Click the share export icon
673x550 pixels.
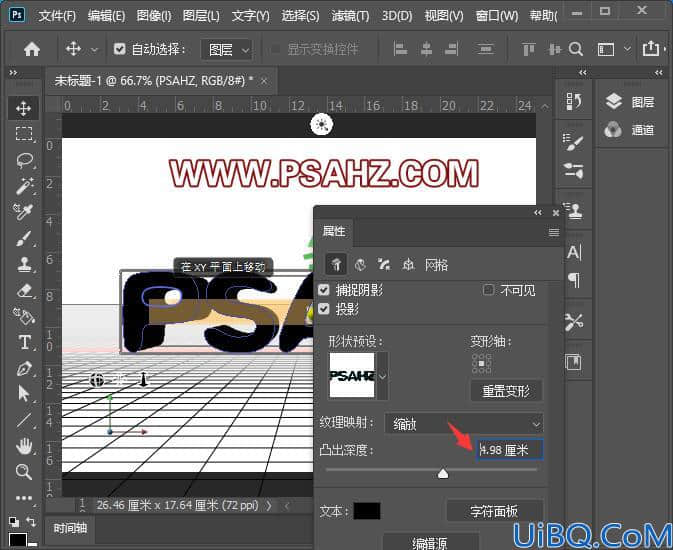click(651, 49)
